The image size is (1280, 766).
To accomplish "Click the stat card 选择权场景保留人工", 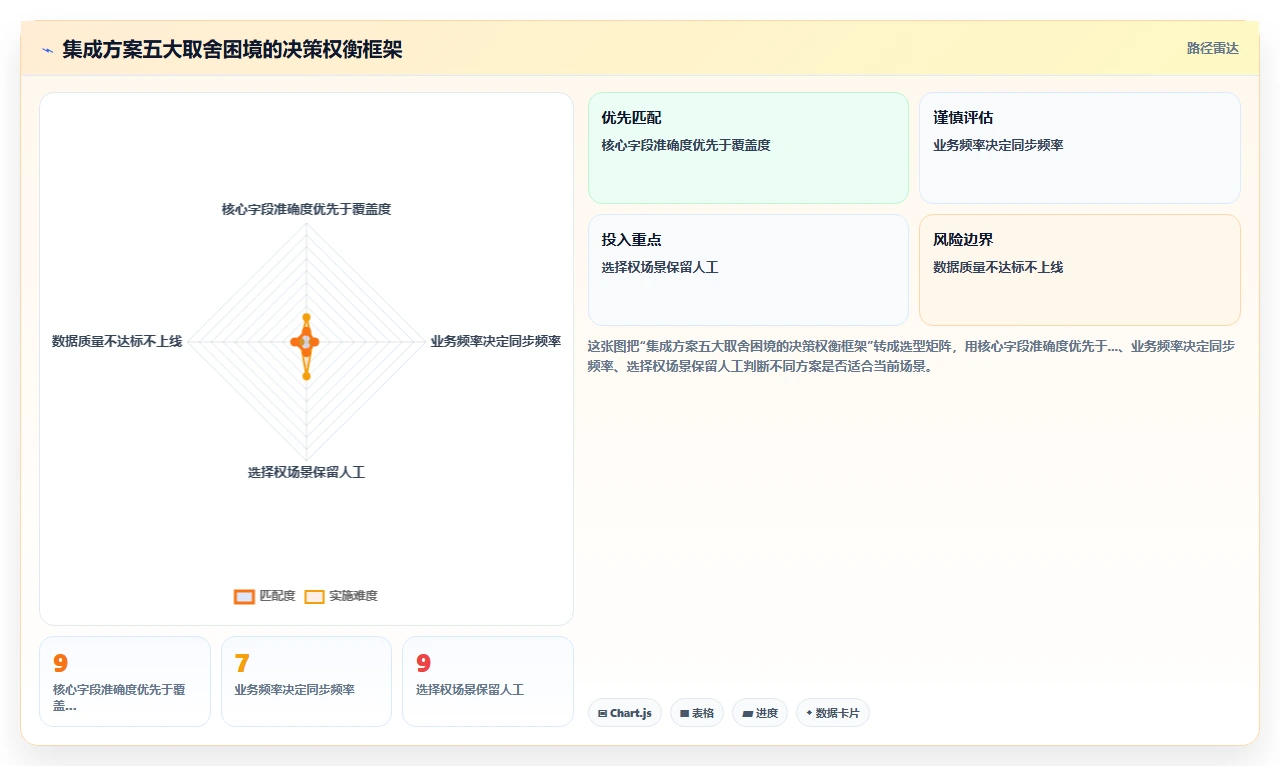I will tap(488, 681).
